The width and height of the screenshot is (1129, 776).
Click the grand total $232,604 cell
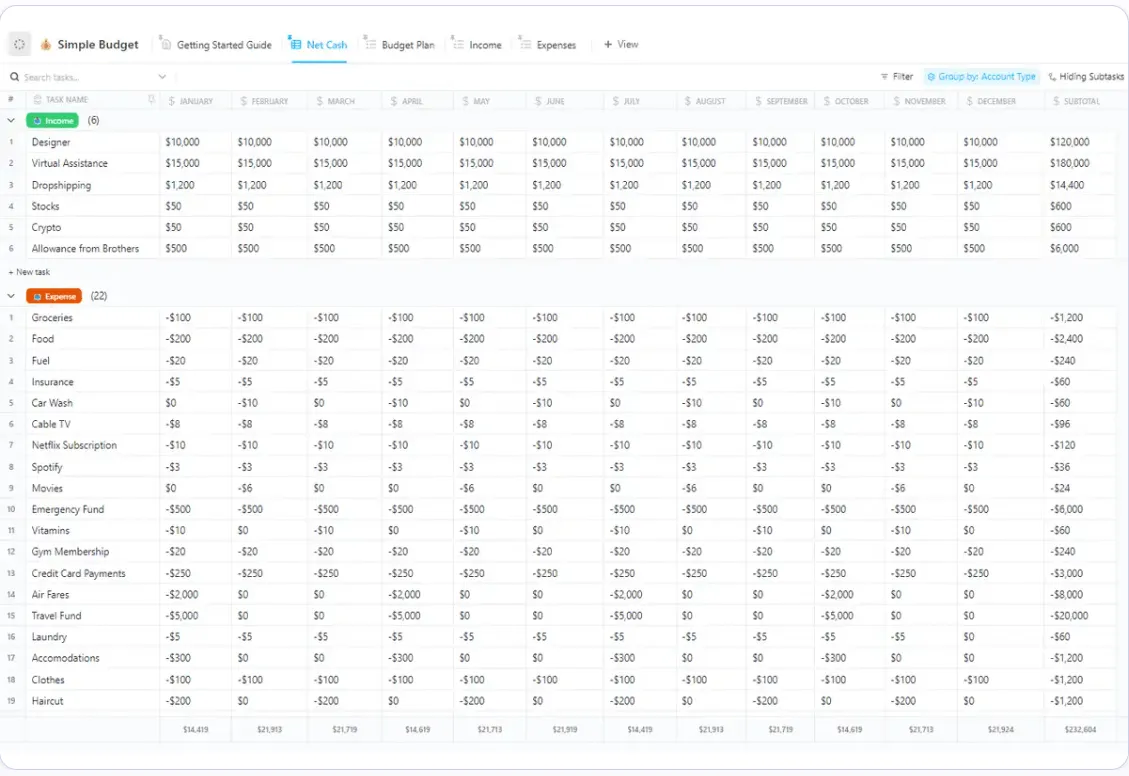tap(1080, 729)
